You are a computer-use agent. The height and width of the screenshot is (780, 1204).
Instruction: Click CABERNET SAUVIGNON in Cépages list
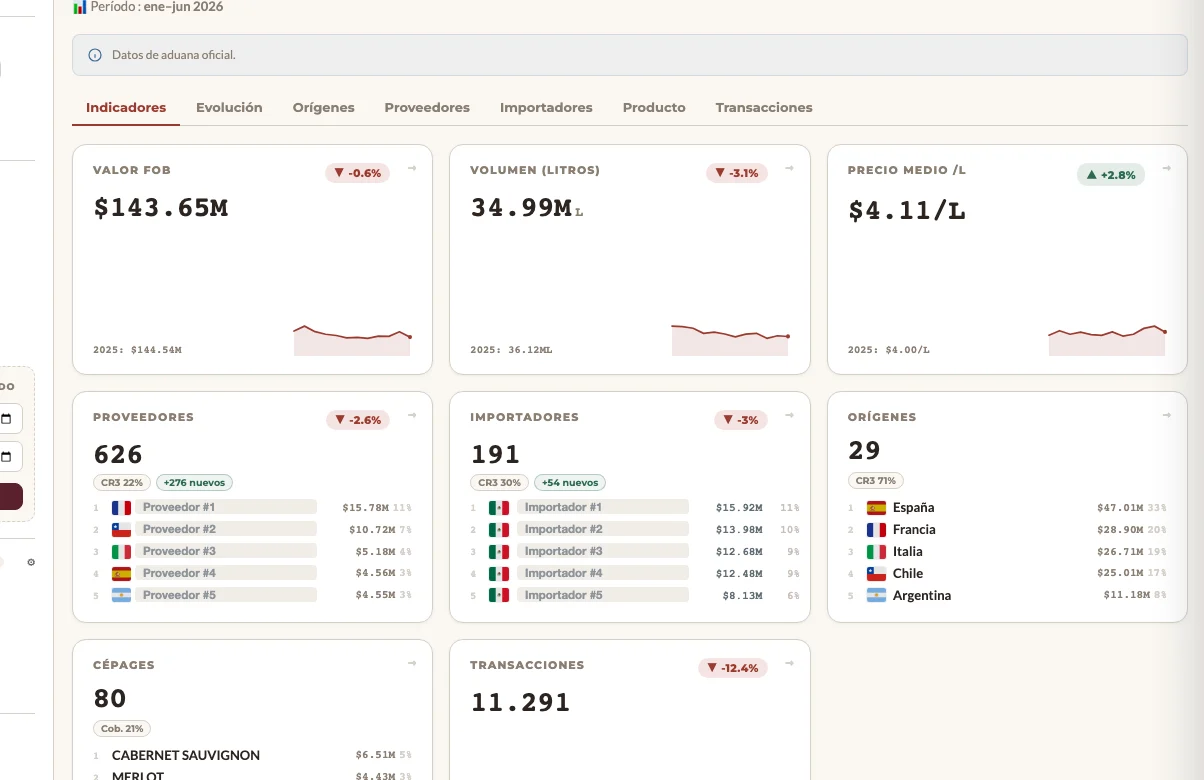tap(186, 756)
